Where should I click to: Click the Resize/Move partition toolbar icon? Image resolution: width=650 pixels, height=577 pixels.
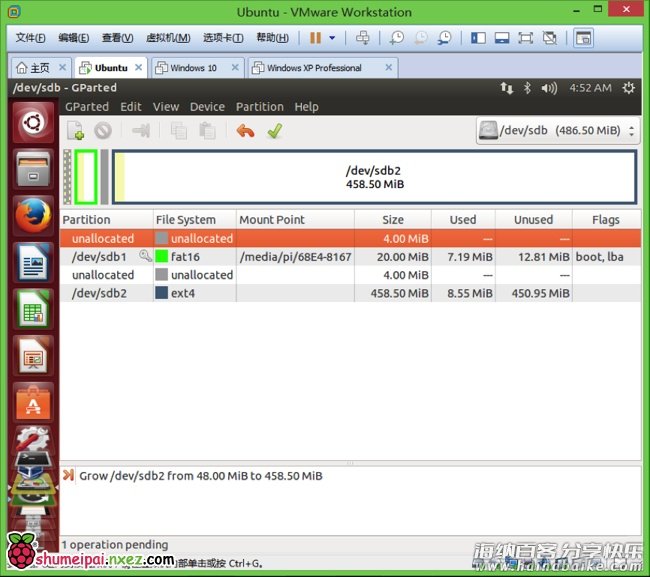click(141, 131)
